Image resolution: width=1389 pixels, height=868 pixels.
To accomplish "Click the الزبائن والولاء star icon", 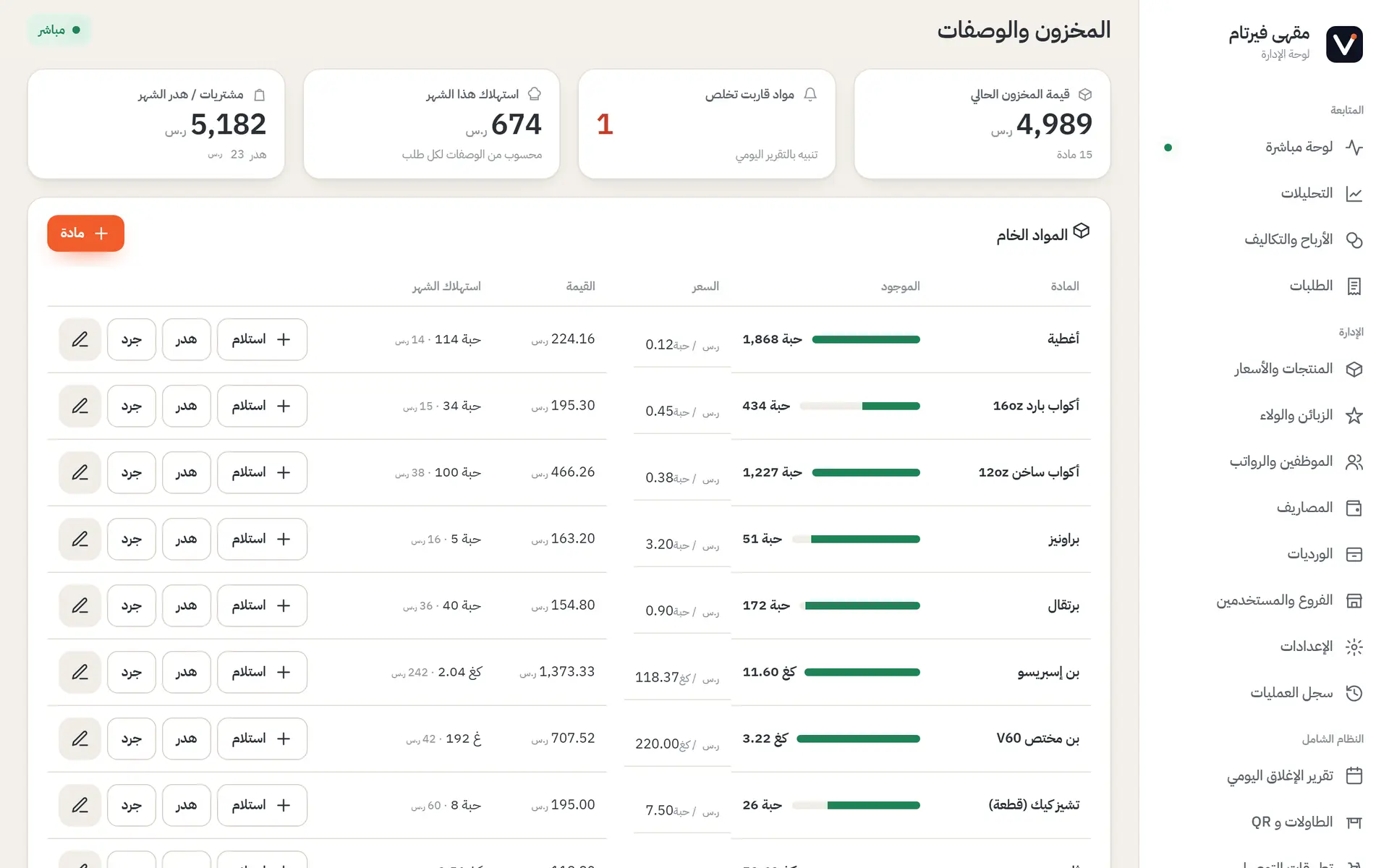I will 1354,415.
